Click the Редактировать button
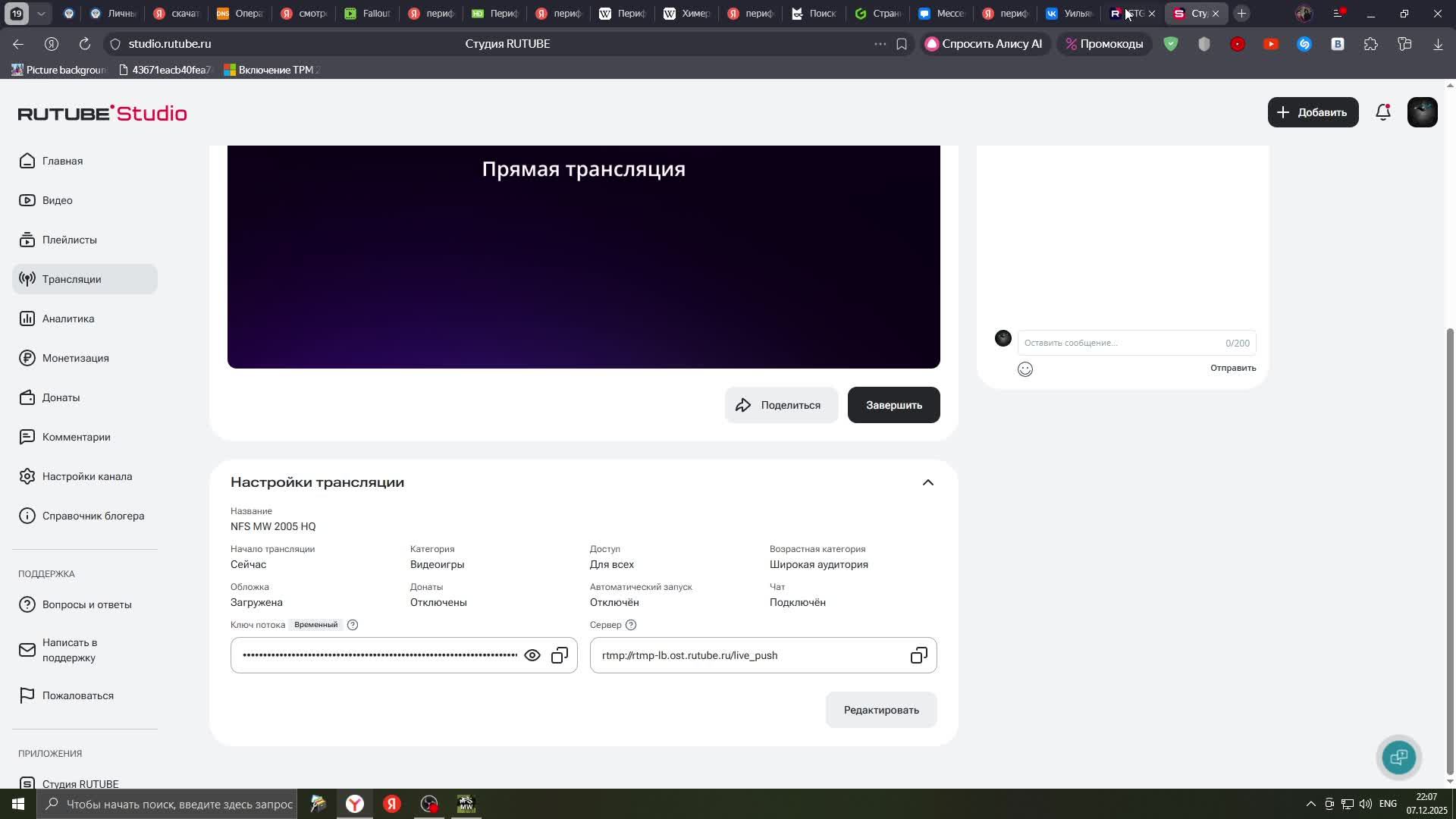The width and height of the screenshot is (1456, 819). click(881, 710)
